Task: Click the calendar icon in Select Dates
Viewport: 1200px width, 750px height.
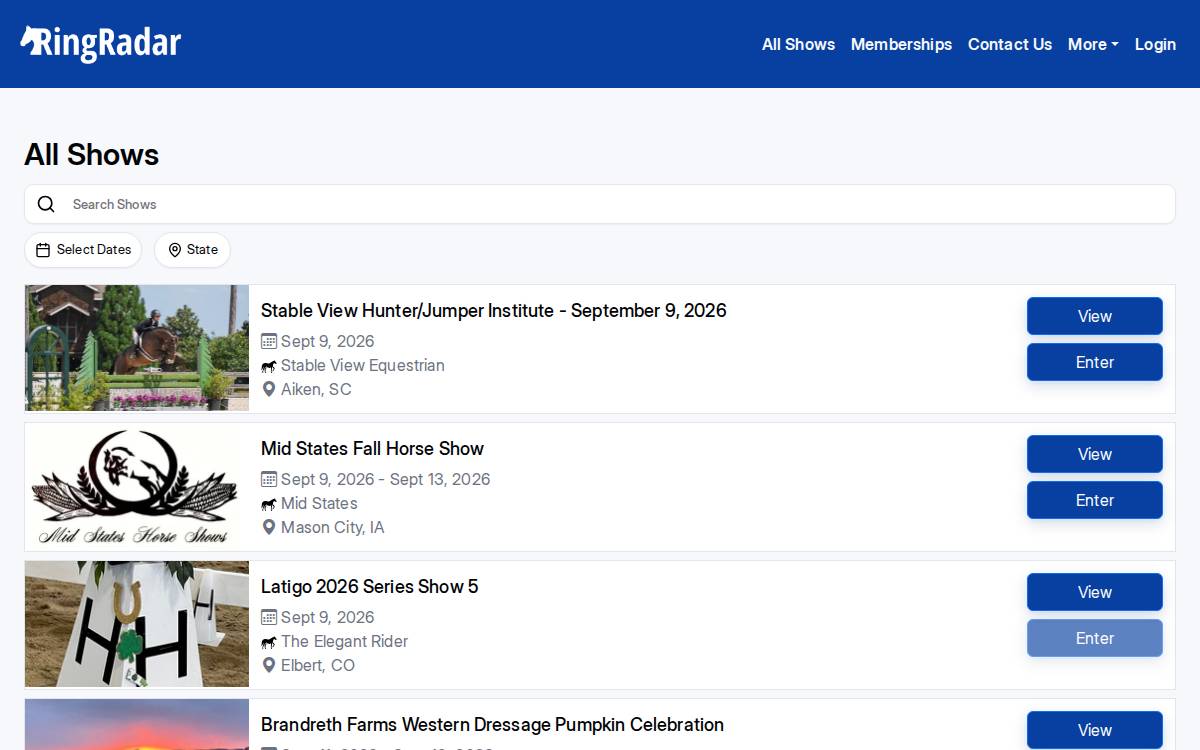Action: coord(43,250)
